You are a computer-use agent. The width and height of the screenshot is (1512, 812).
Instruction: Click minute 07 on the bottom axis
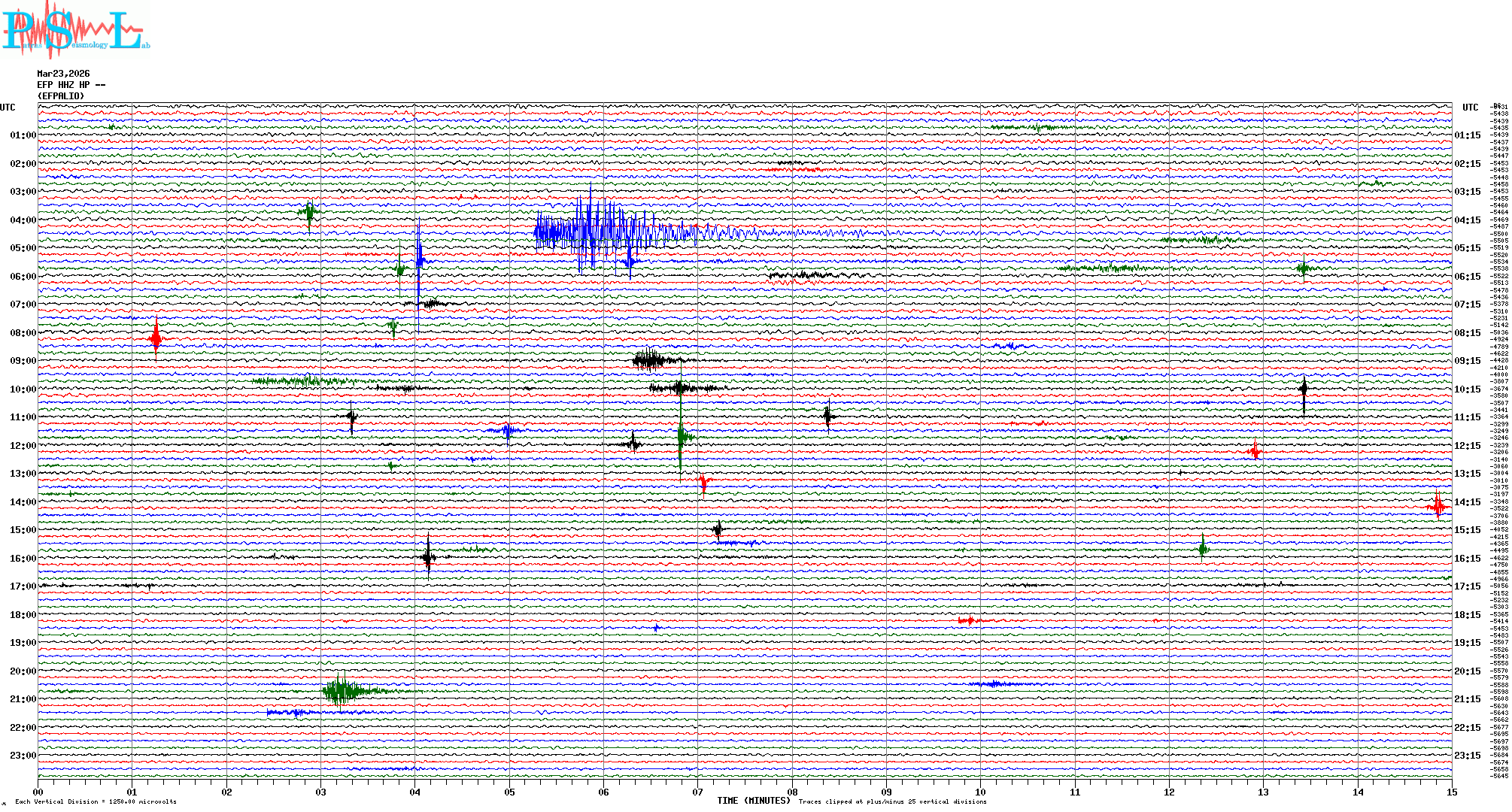coord(697,792)
